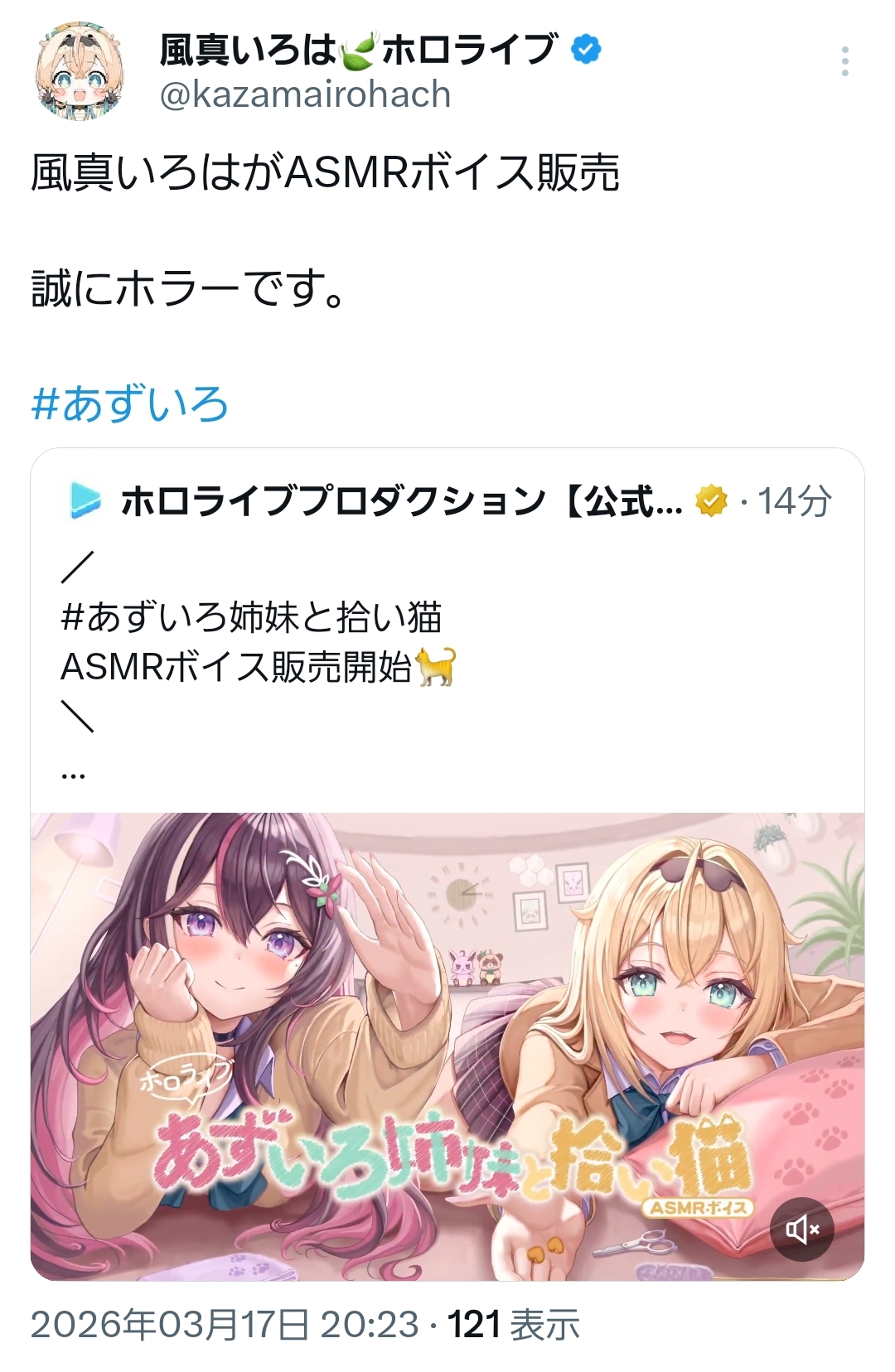Viewport: 895px width, 1372px height.
Task: Open the ASMRボイス badge on the video
Action: (x=699, y=1208)
